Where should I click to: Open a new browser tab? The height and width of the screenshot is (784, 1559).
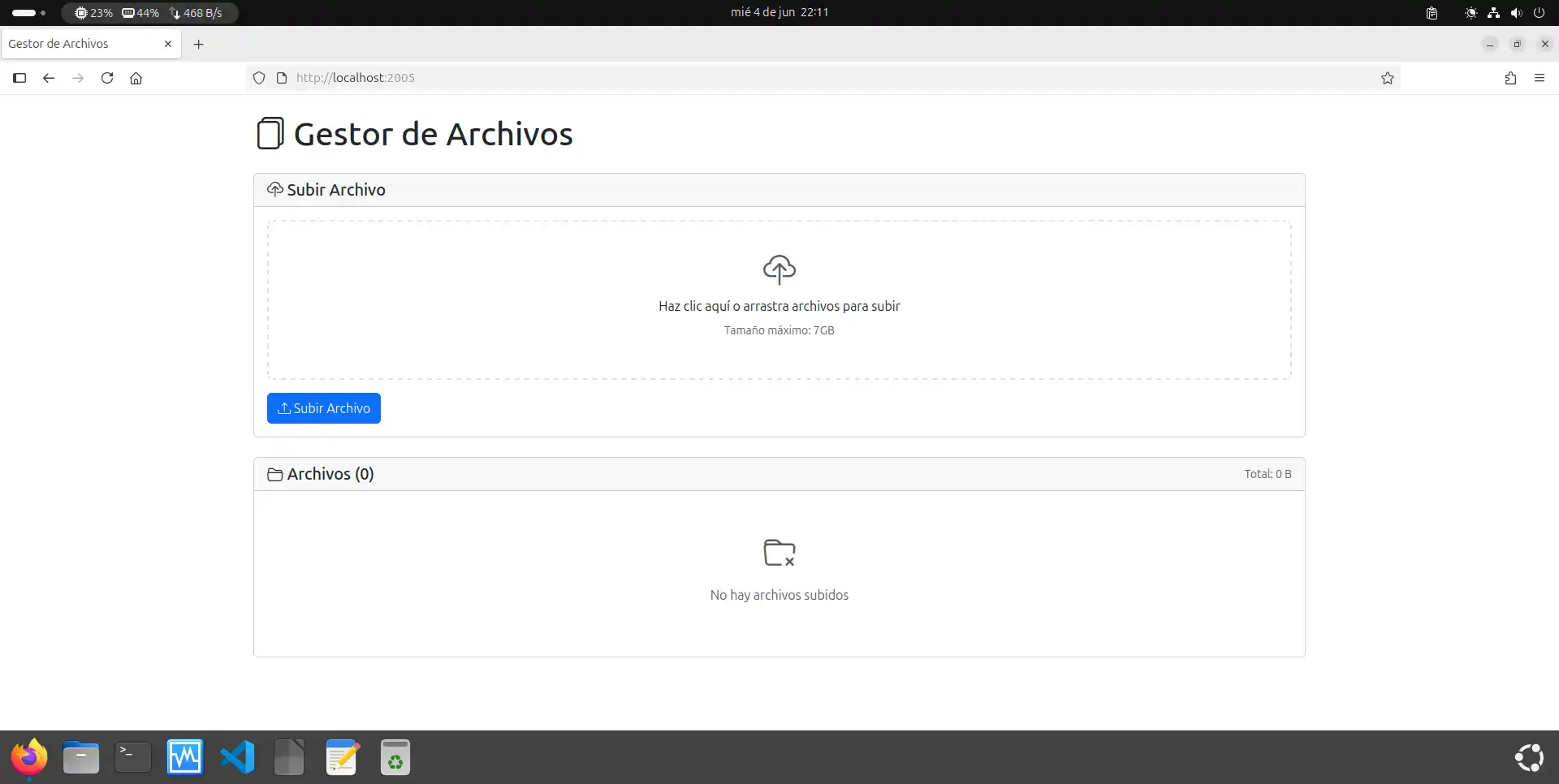pos(199,44)
